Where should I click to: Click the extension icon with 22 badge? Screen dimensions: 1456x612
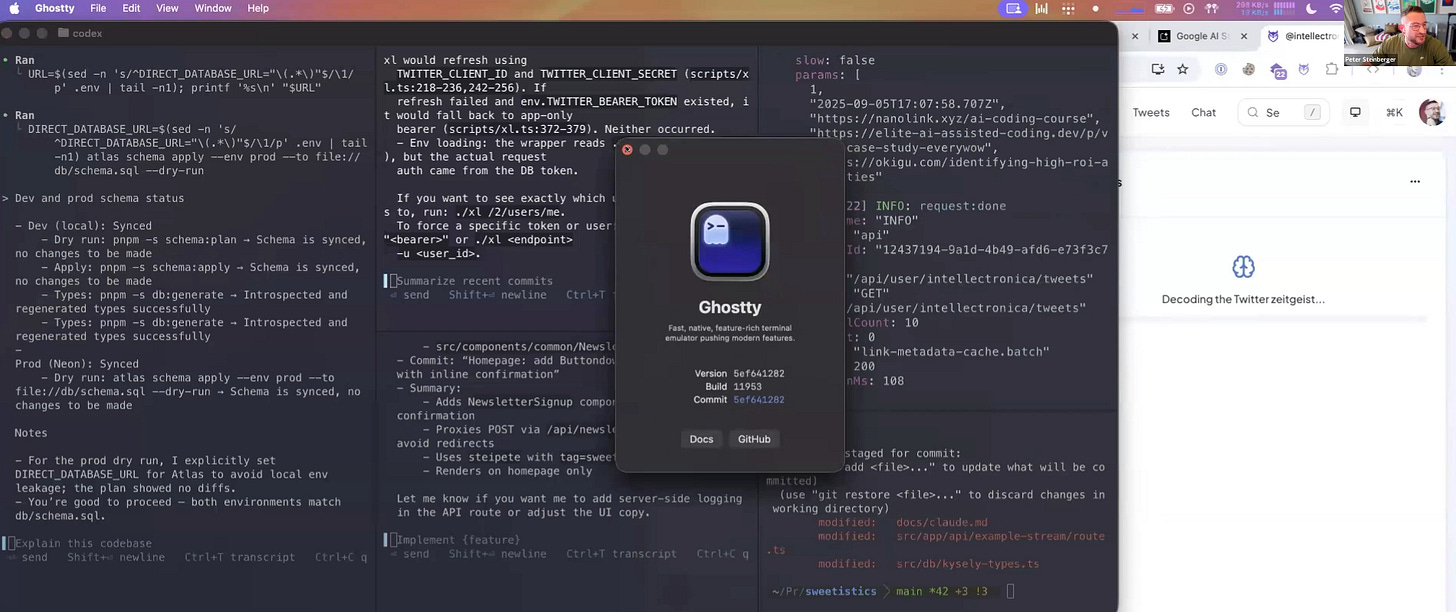[x=1277, y=70]
